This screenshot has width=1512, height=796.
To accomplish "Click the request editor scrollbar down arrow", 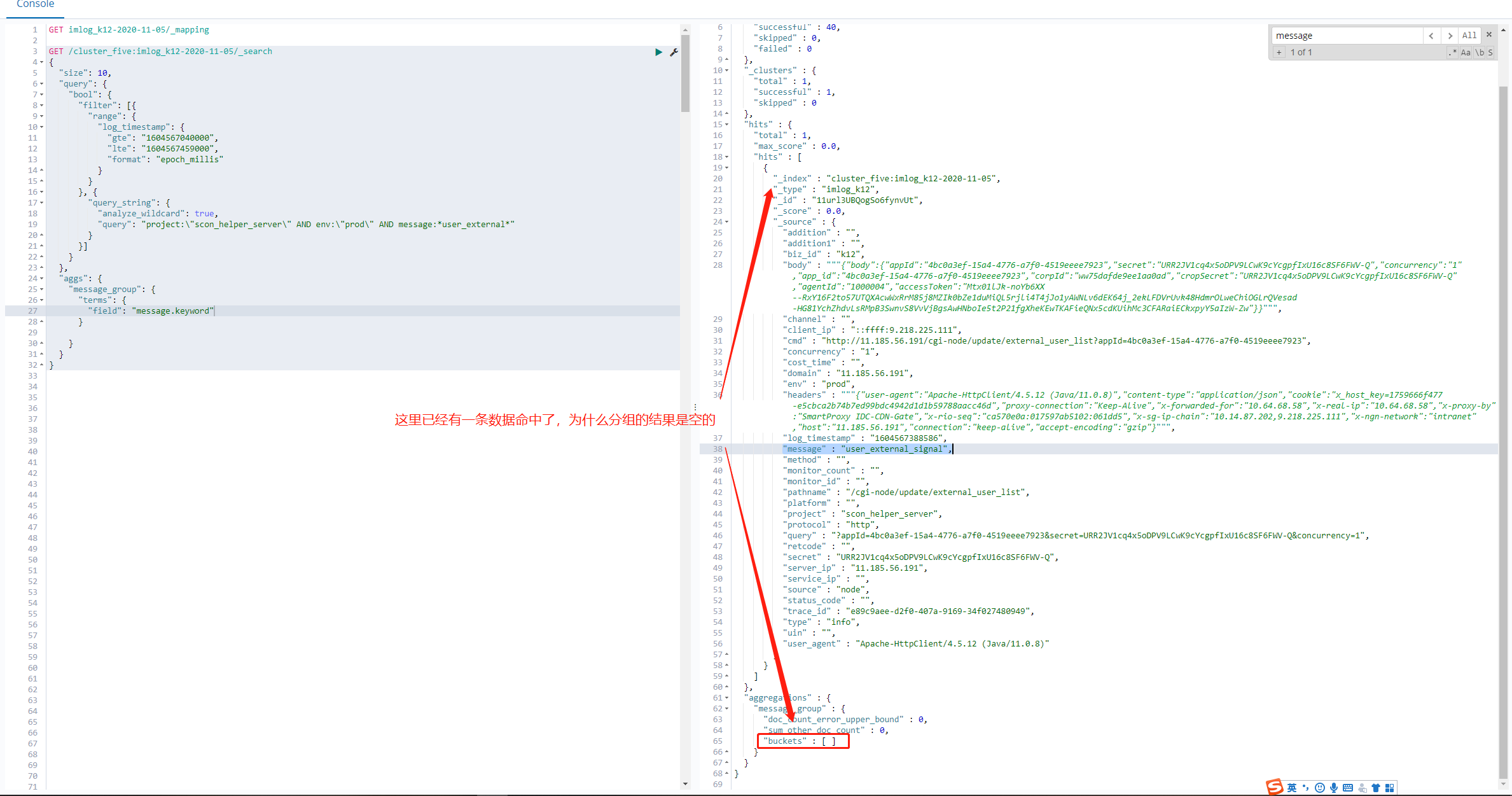I will click(685, 784).
